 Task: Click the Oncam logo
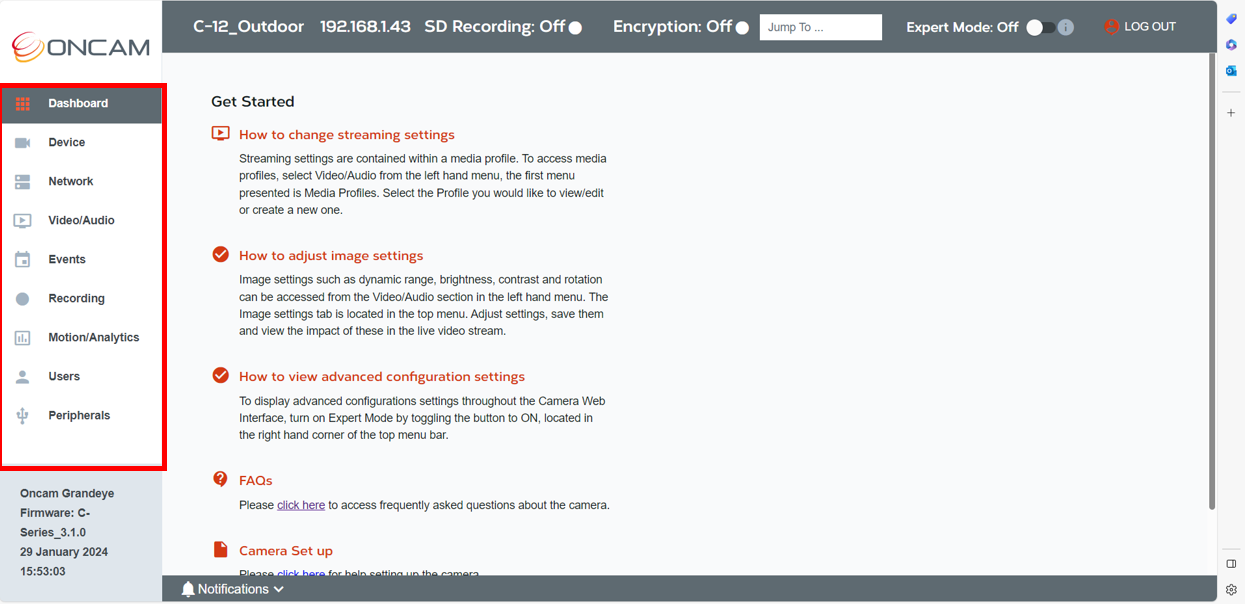[x=81, y=46]
